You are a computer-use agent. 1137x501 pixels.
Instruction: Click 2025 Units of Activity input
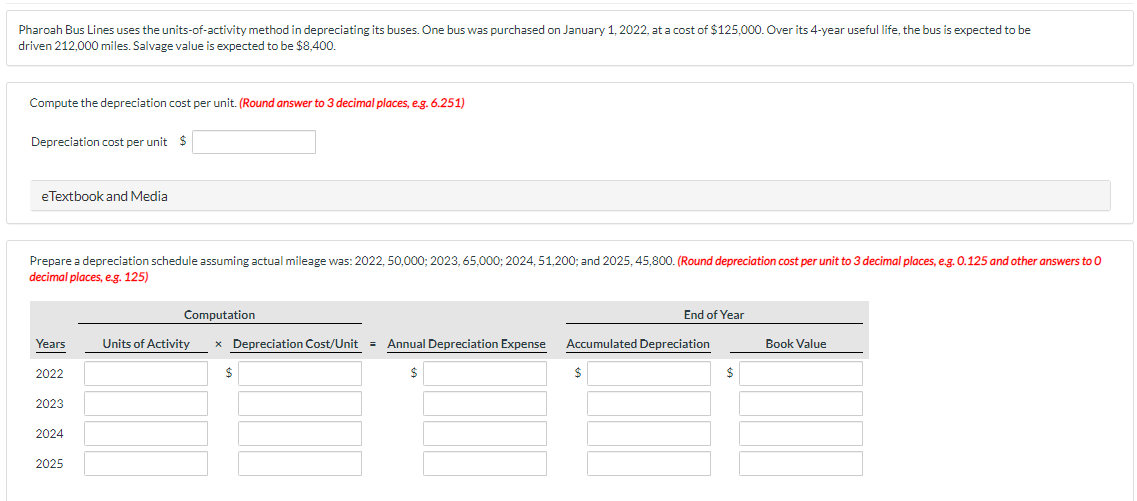[146, 464]
